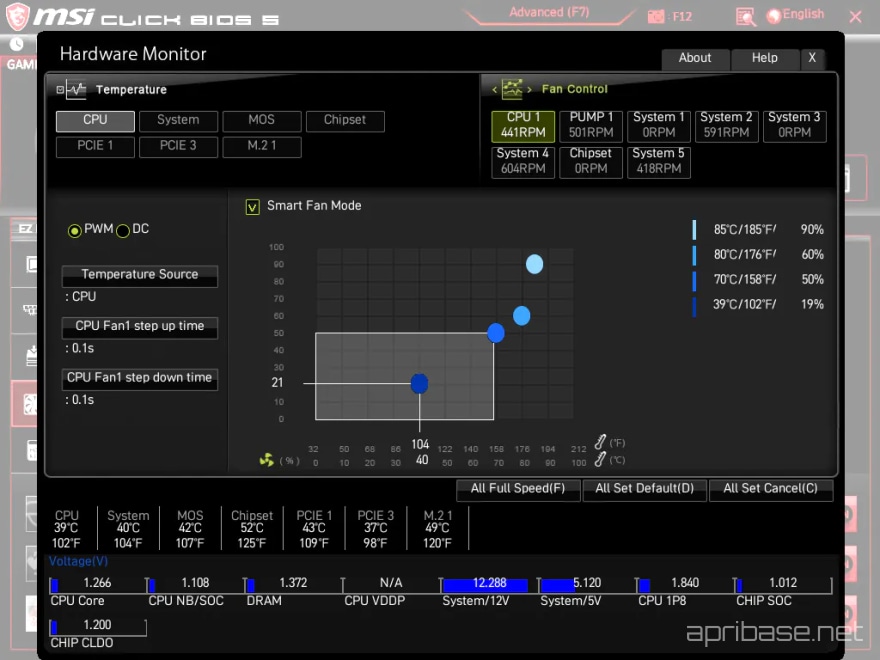This screenshot has height=660, width=880.
Task: Select the M.2 1 temperature tab
Action: [262, 146]
